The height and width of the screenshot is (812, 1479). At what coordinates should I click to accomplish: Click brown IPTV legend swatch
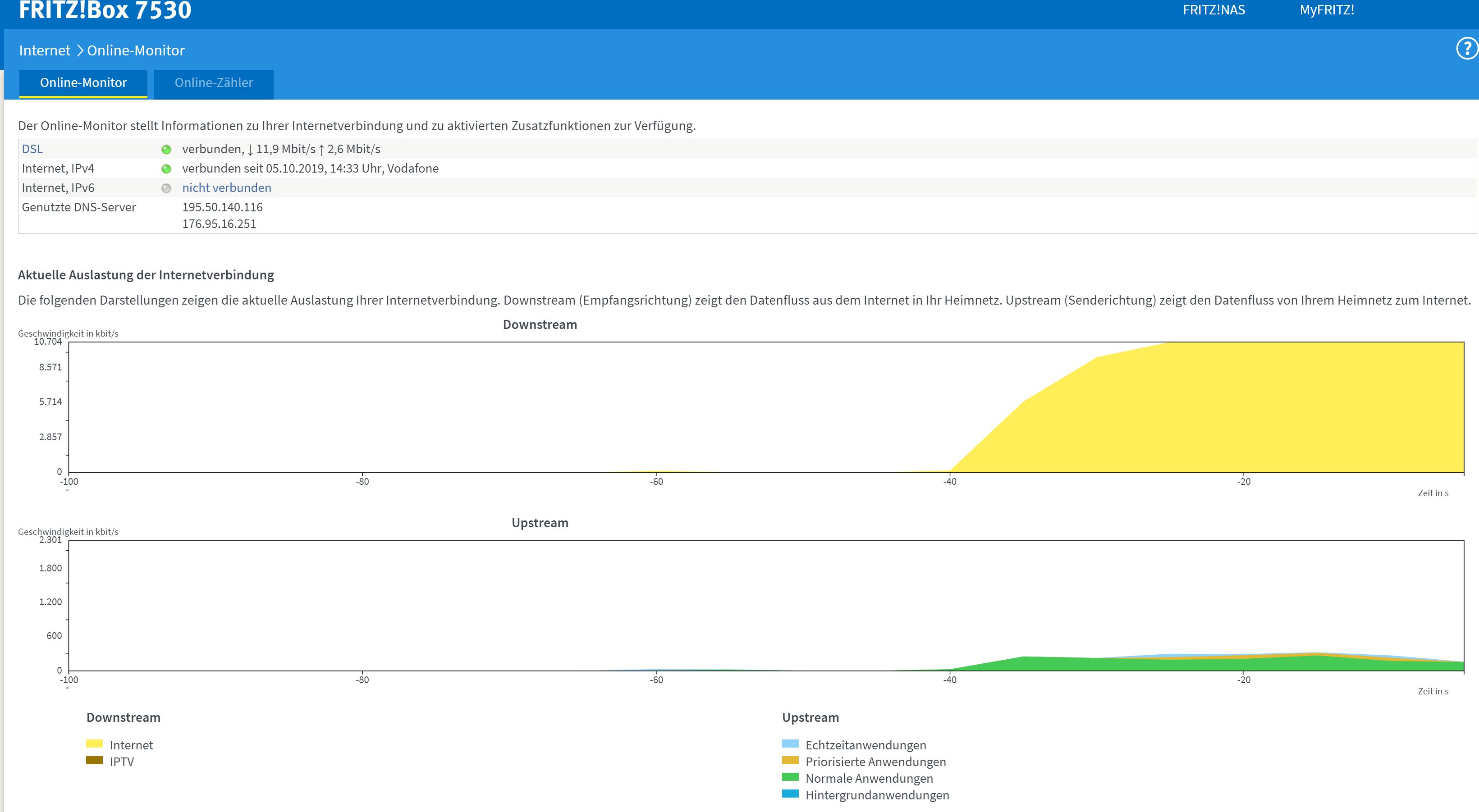pos(94,760)
